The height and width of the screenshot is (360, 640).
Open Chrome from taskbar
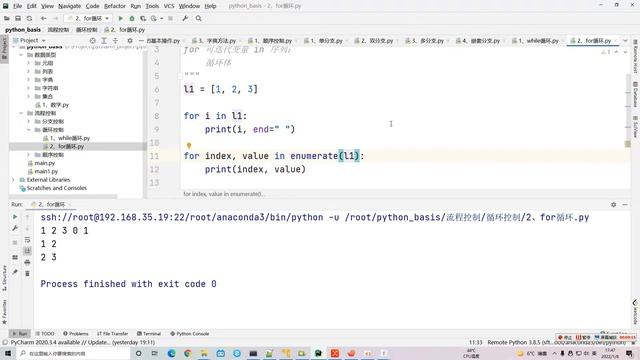[x=188, y=353]
